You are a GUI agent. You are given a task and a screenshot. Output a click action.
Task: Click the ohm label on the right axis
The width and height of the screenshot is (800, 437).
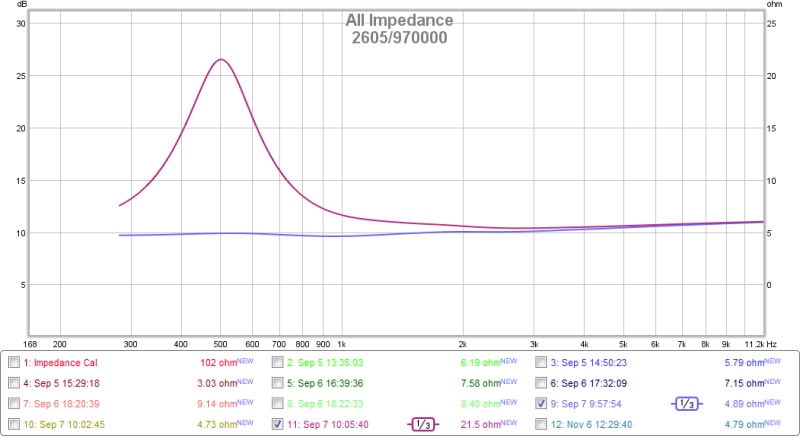pyautogui.click(x=773, y=5)
